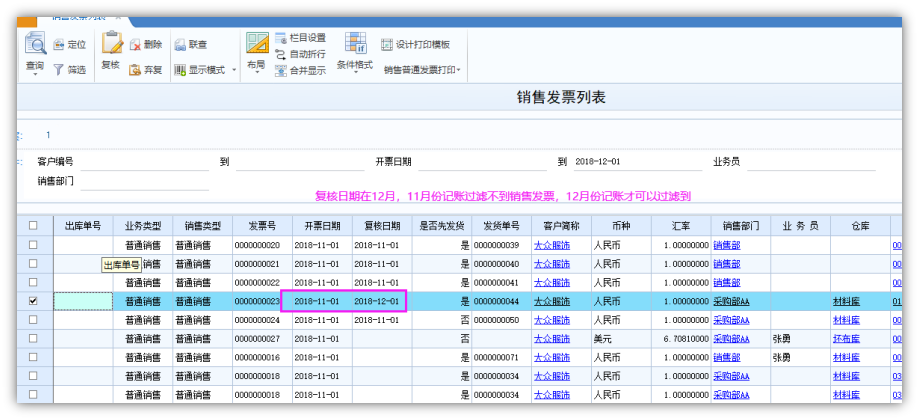Image resolution: width=919 pixels, height=420 pixels.
Task: Click the 布局 layout icon
Action: coord(257,44)
